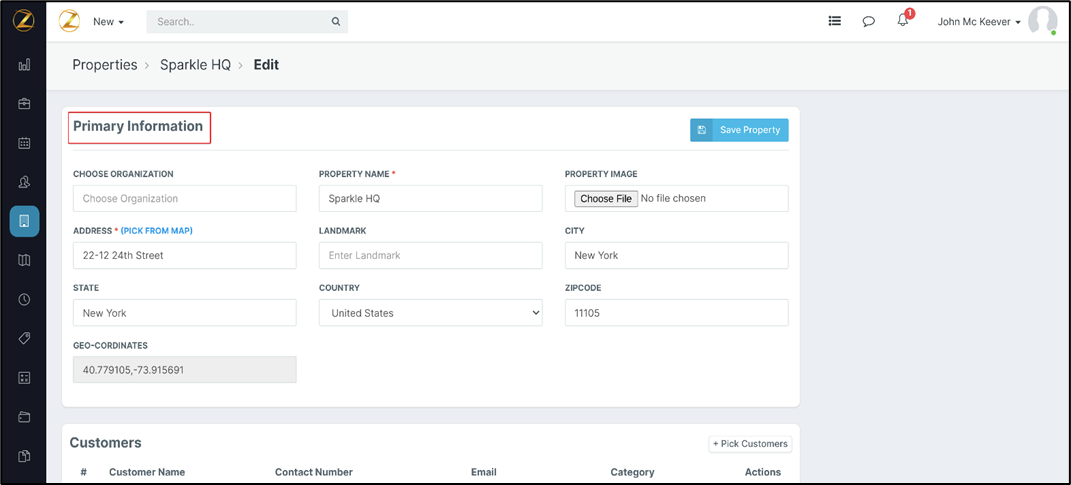Viewport: 1071px width, 485px height.
Task: Click the Contact Number column header
Action: click(x=314, y=472)
